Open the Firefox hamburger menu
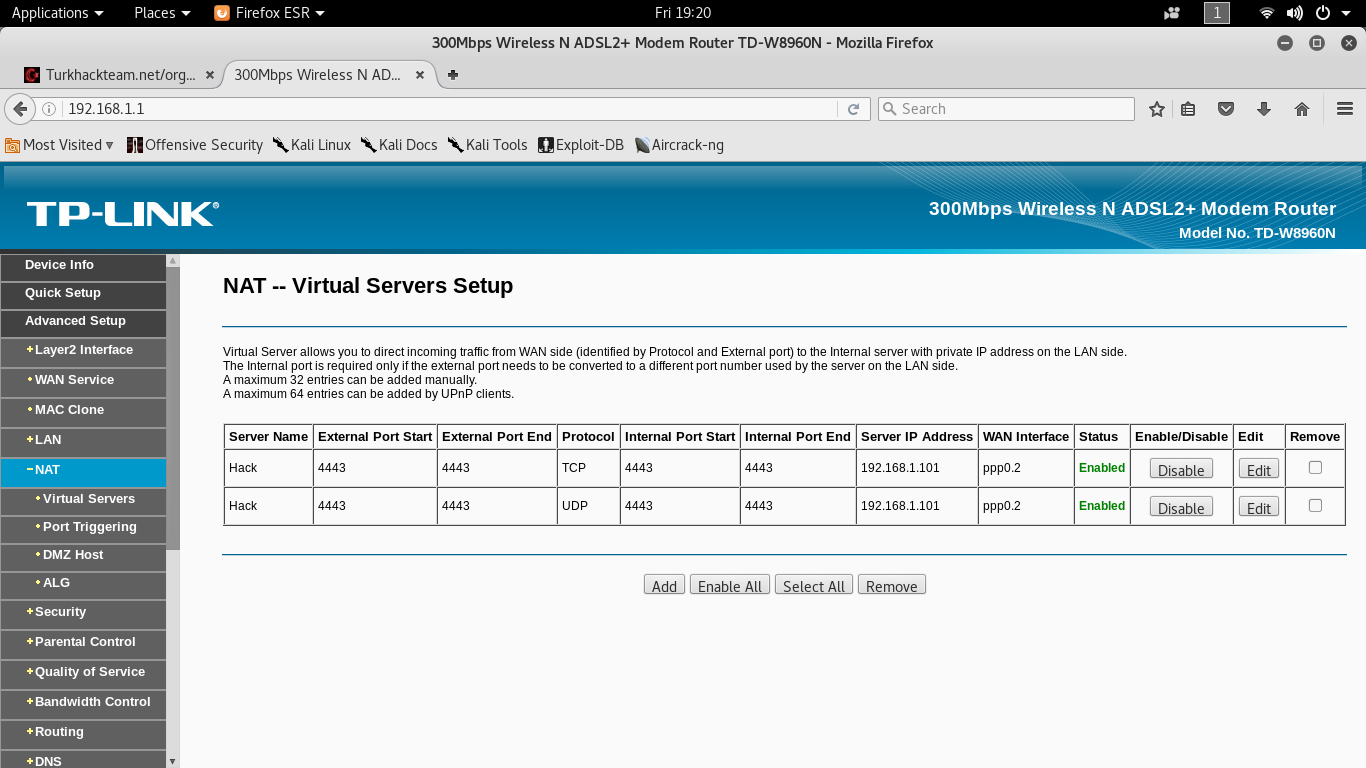 click(x=1345, y=109)
